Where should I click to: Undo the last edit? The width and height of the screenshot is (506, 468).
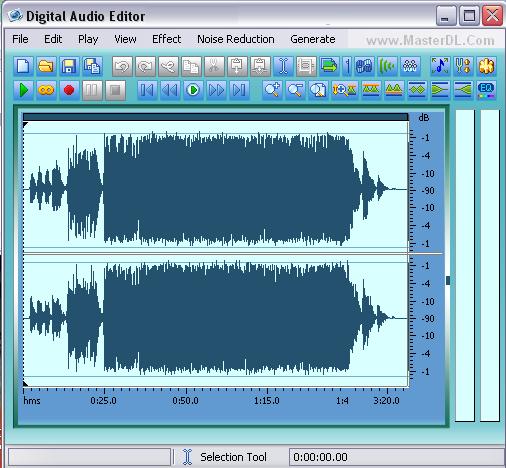point(122,66)
